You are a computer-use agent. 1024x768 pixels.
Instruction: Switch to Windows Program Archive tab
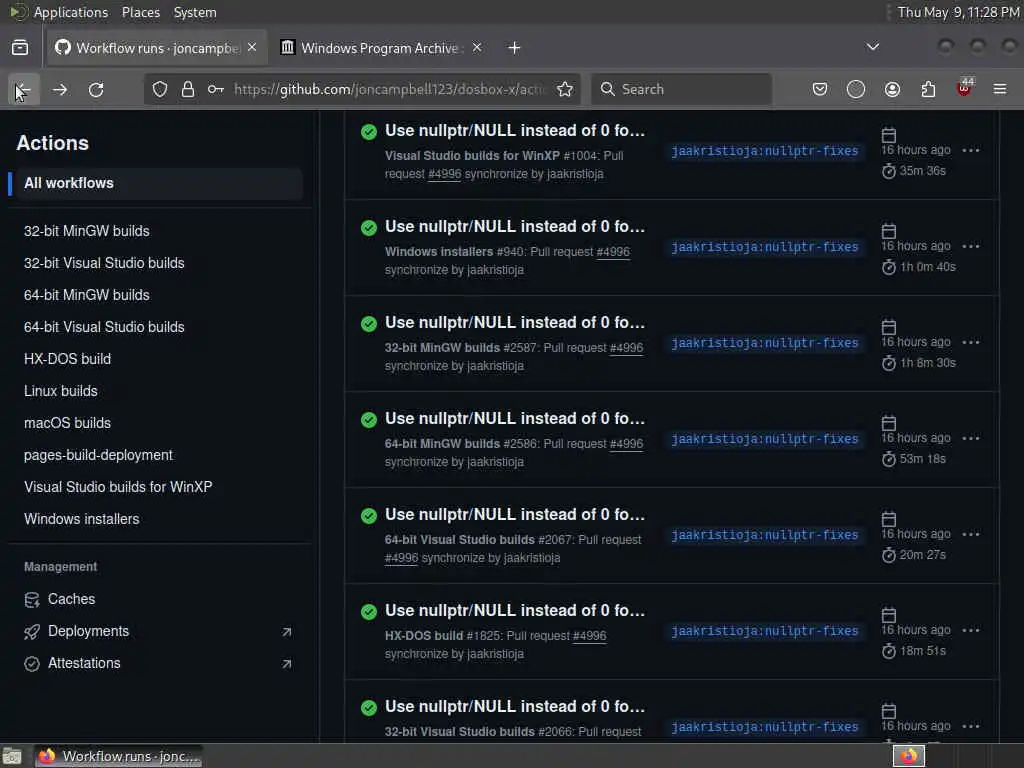pos(381,48)
